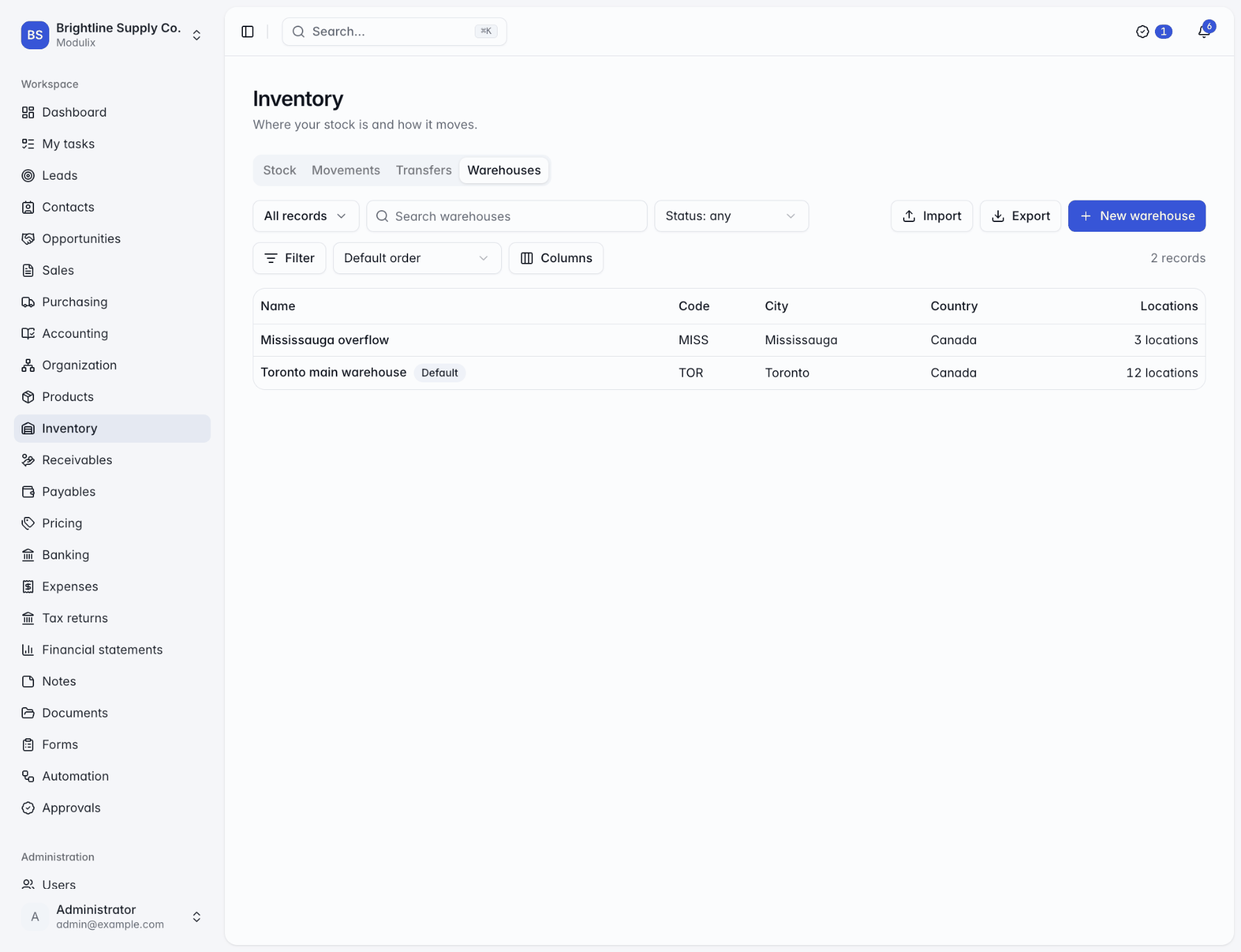Open Pricing section
The height and width of the screenshot is (952, 1241).
coord(112,523)
